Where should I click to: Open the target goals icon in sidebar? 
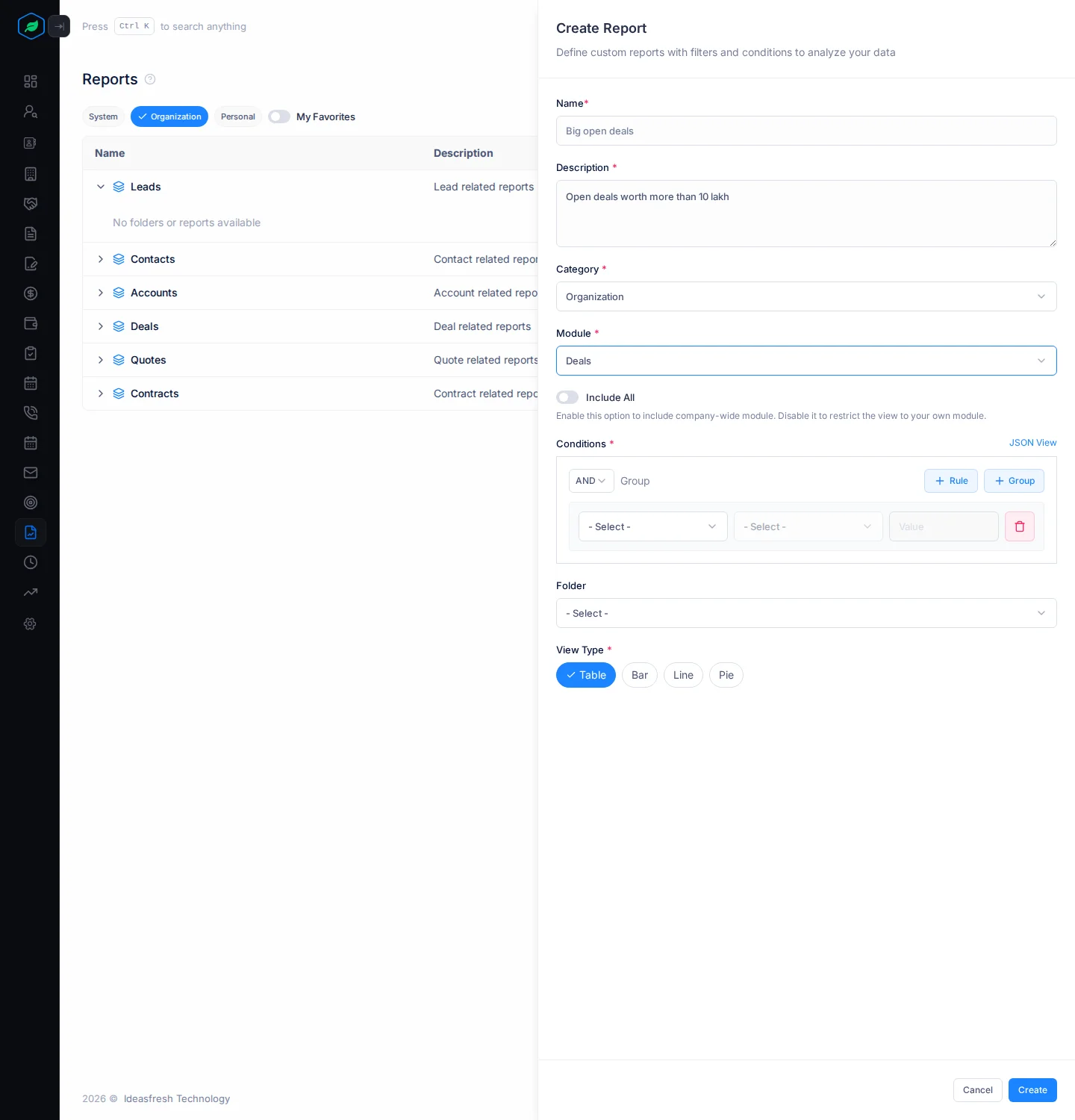tap(31, 503)
